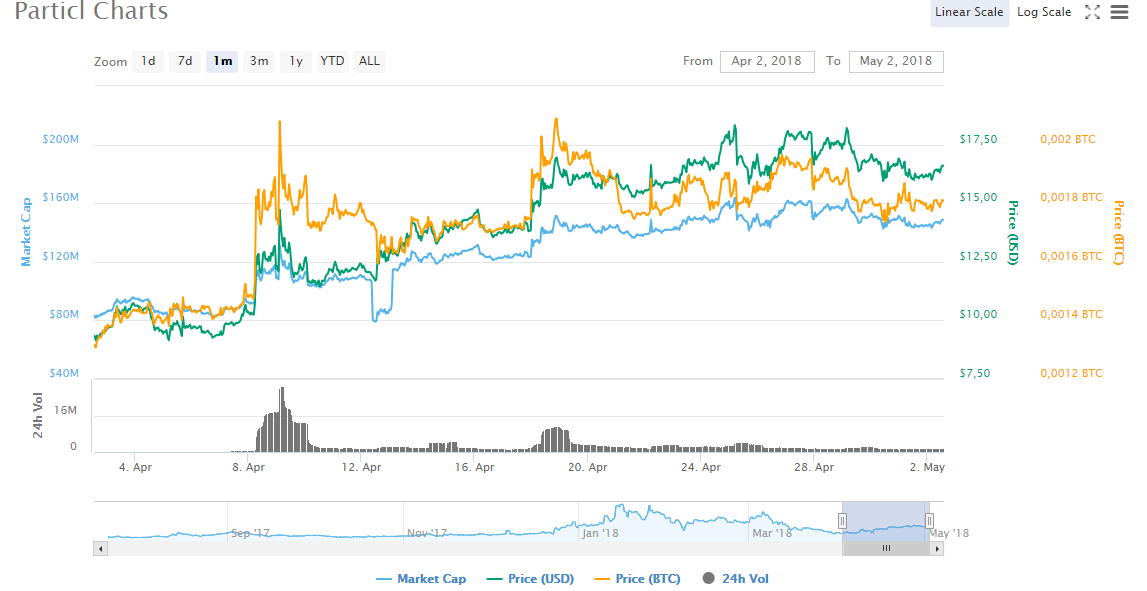Click the Price (BTC) axis title
This screenshot has width=1147, height=591.
tap(1118, 233)
